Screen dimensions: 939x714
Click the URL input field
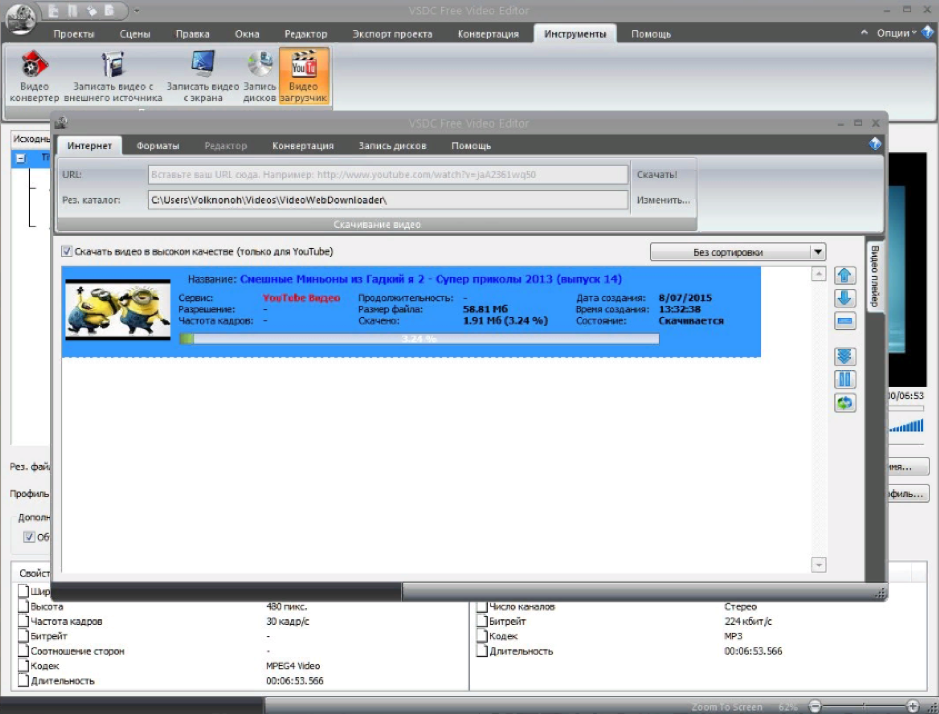[x=388, y=175]
